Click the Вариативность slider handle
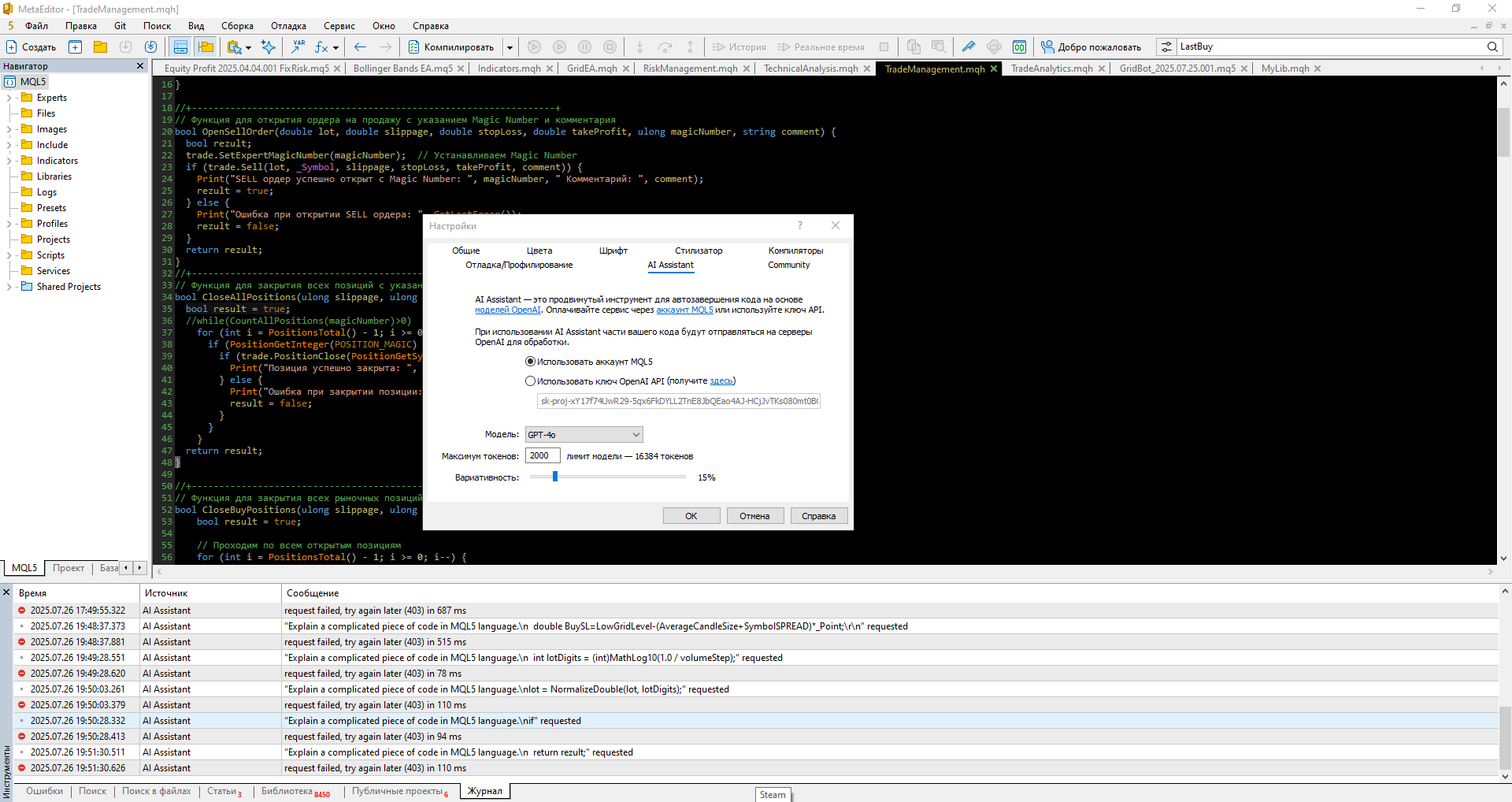The image size is (1512, 802). coord(555,477)
